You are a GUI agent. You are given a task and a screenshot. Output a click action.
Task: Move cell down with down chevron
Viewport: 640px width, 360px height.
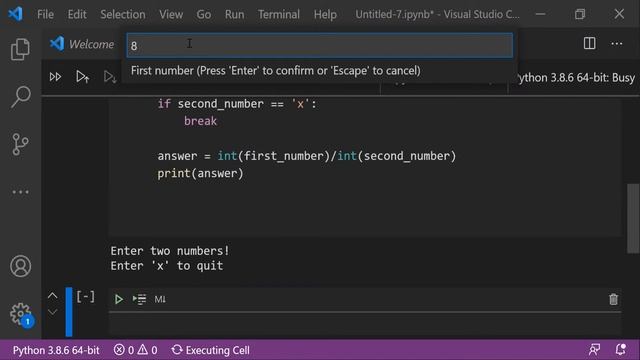pyautogui.click(x=52, y=312)
